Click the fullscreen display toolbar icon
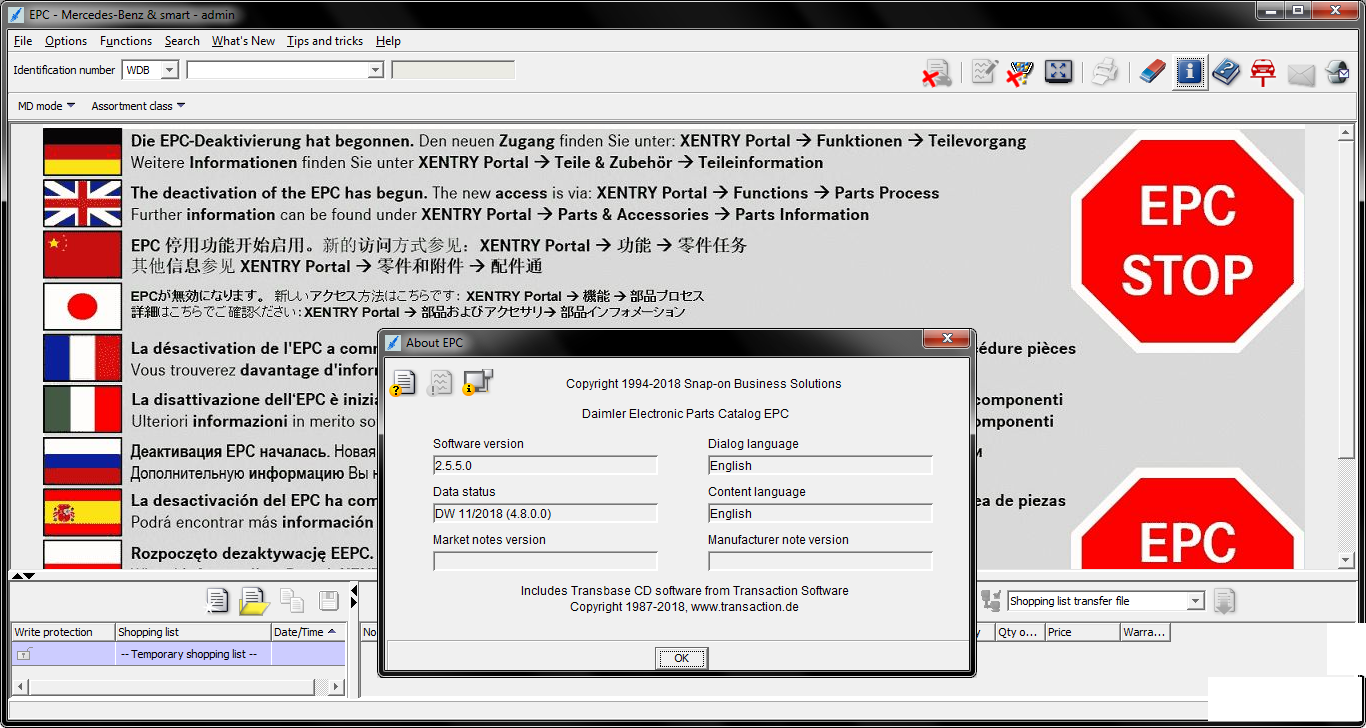1366x728 pixels. 1058,71
